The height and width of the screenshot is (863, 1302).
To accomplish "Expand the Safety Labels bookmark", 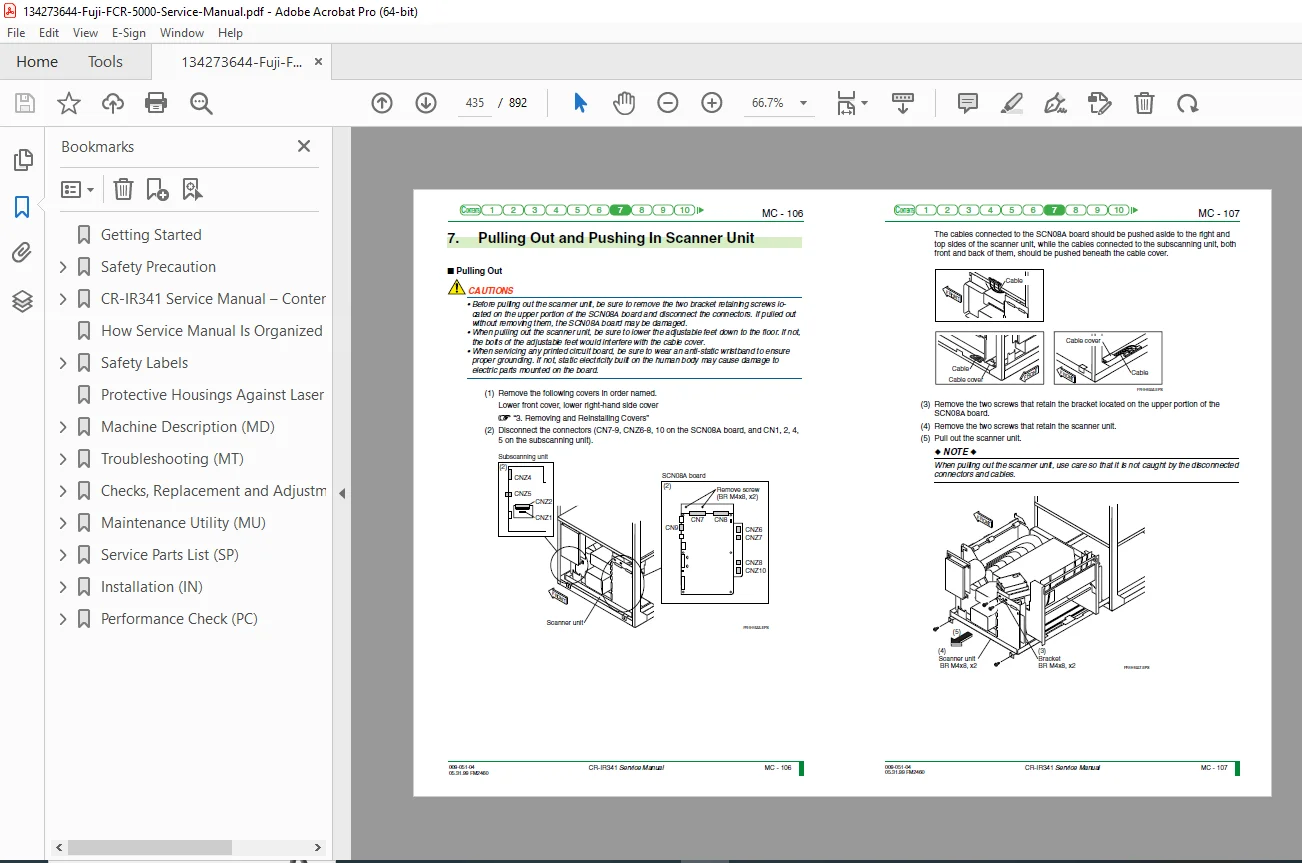I will (63, 363).
